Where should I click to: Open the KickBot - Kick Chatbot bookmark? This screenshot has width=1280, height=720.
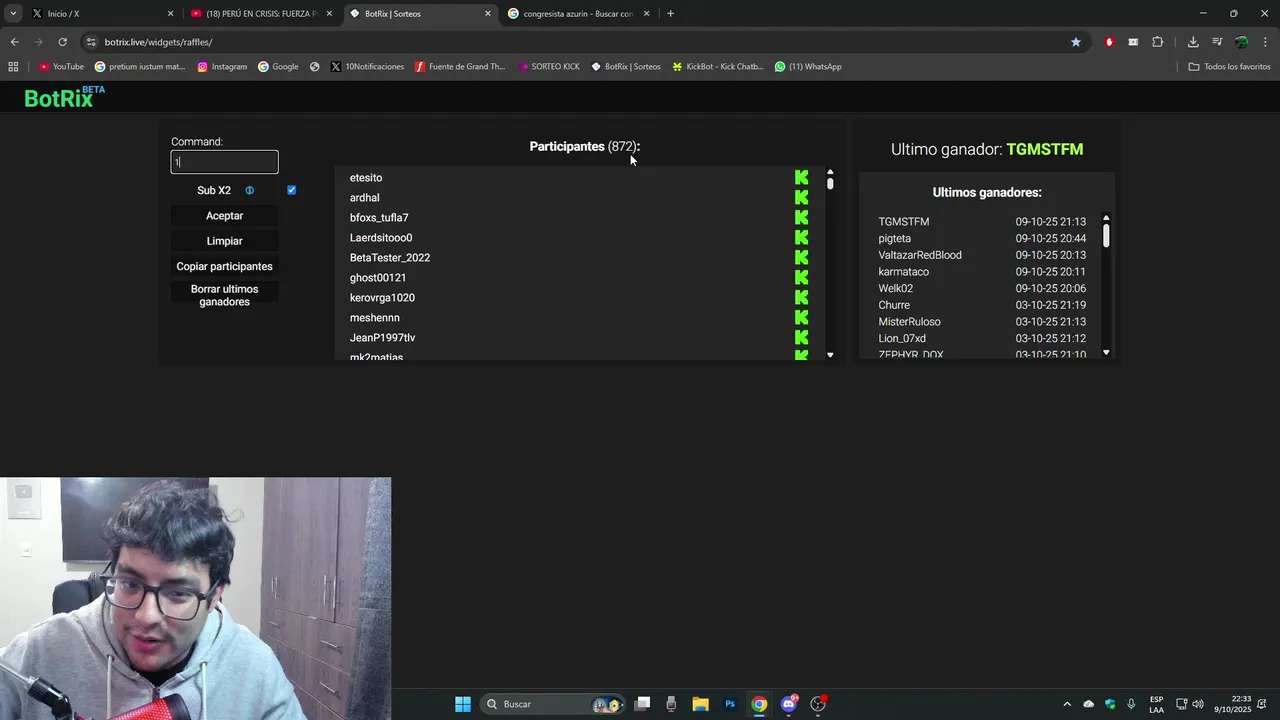click(x=717, y=66)
